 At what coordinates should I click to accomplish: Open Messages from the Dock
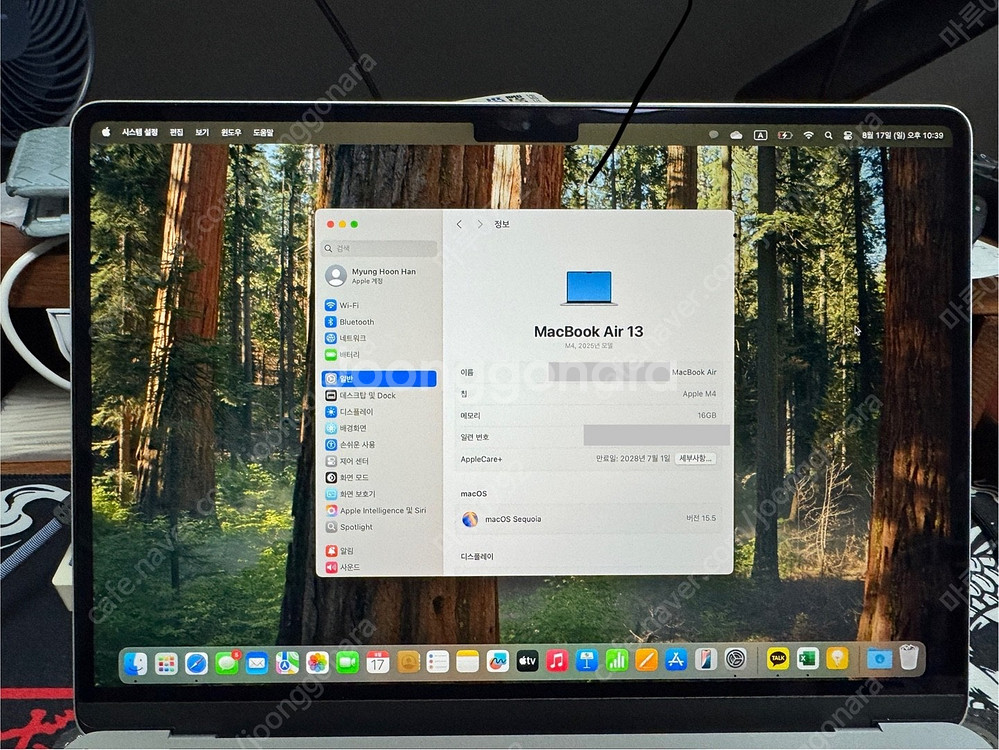tap(227, 663)
